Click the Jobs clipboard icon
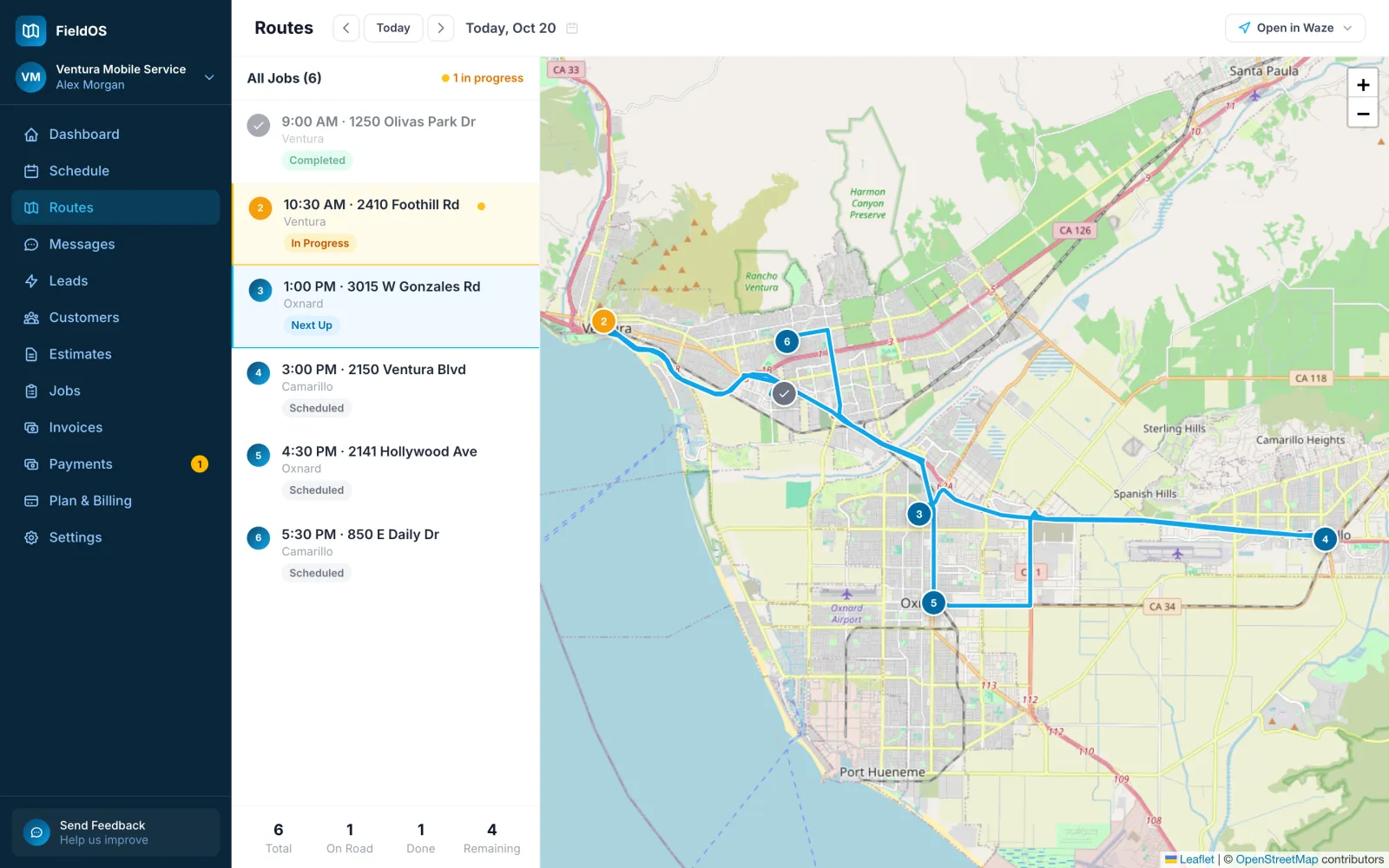Screen dimensions: 1389x868 pos(31,391)
